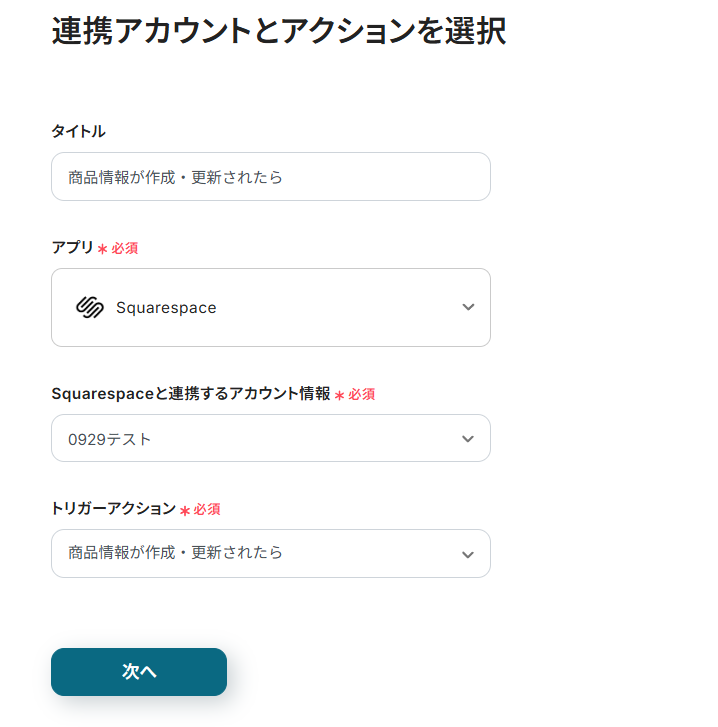Click the Squarespaceと連携するアカウント情報 label
This screenshot has width=718, height=727.
click(190, 394)
